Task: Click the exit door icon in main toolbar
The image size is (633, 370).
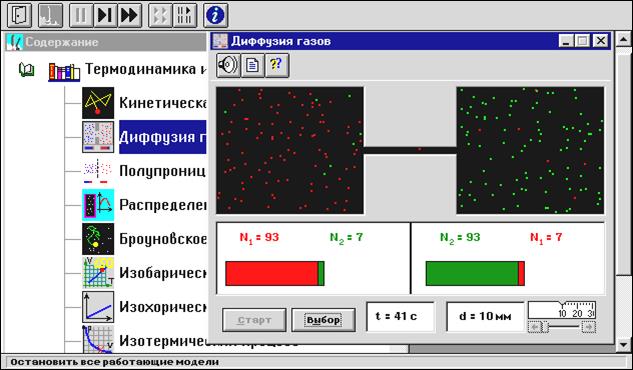Action: coord(19,15)
